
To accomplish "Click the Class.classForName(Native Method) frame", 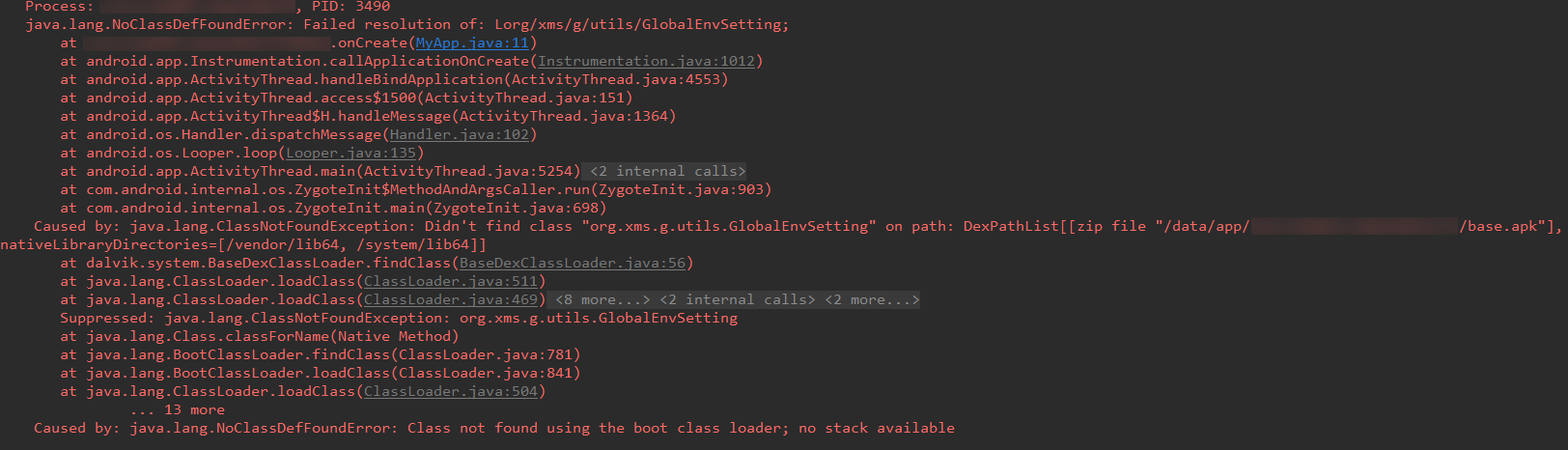I will coord(260,336).
